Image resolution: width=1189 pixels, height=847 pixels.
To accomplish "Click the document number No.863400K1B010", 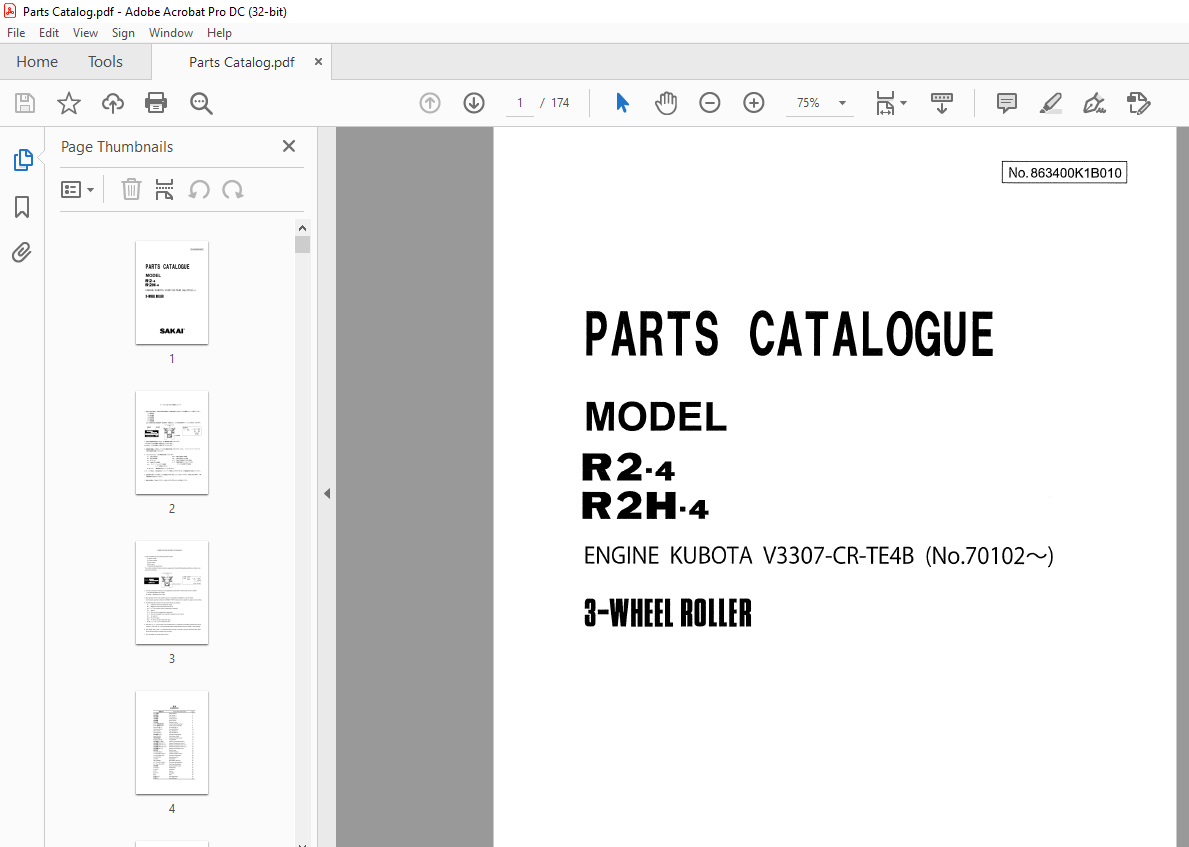I will click(x=1065, y=173).
